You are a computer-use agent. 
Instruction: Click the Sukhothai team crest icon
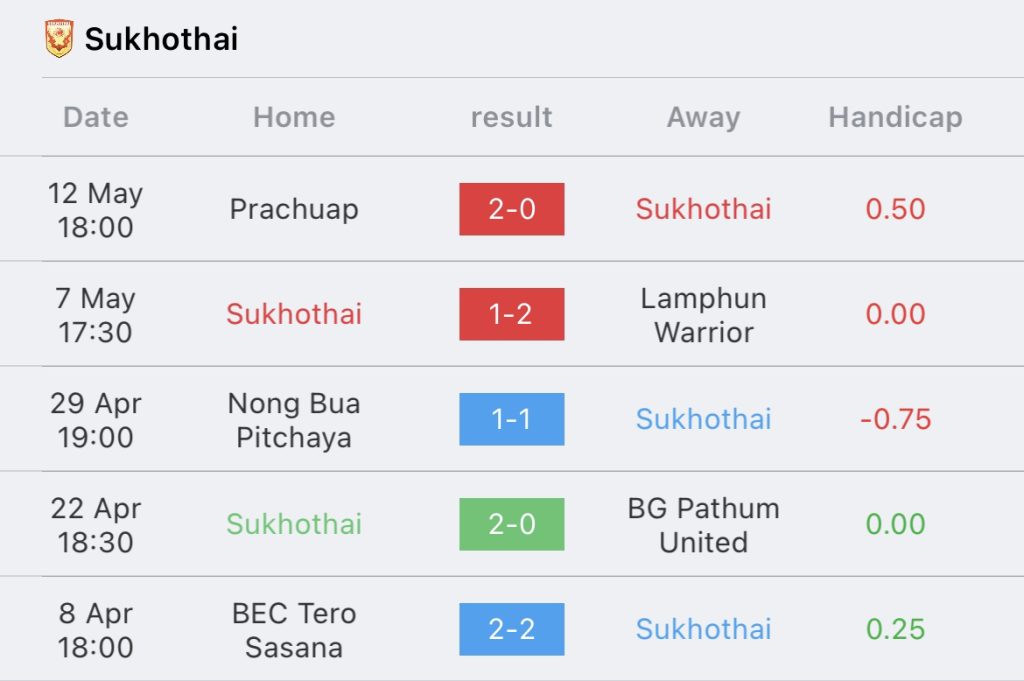[59, 39]
